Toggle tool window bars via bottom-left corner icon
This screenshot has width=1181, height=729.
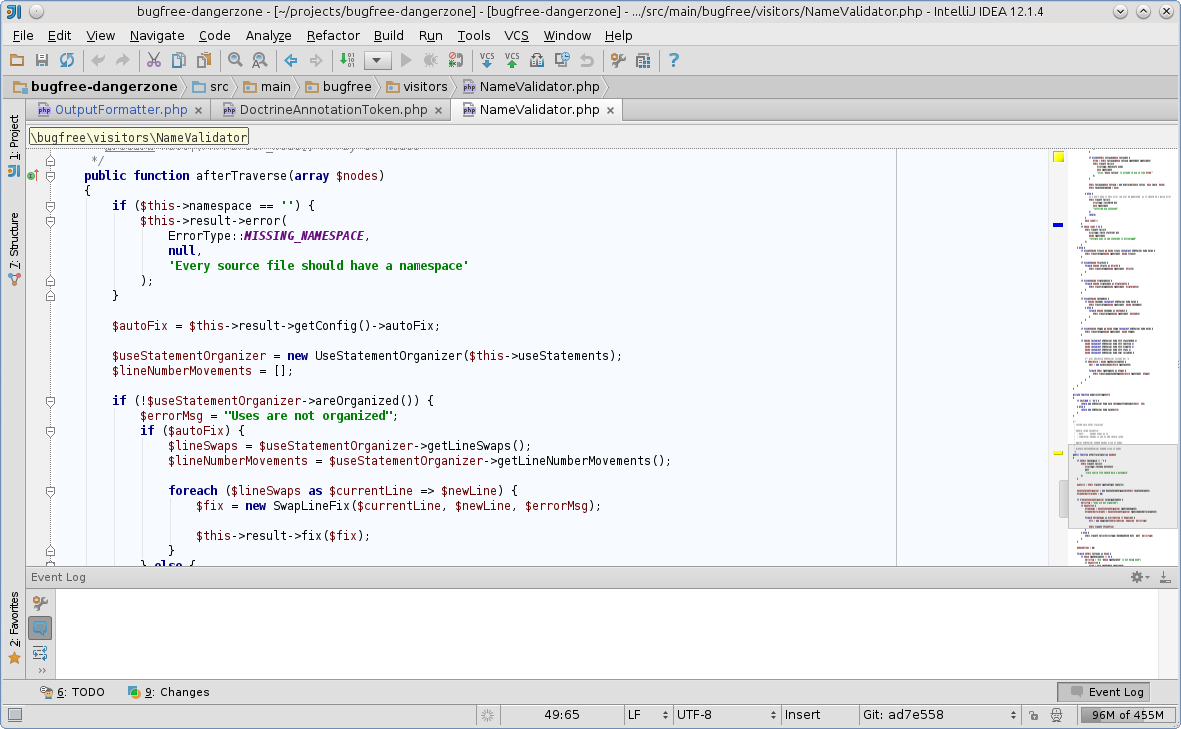pyautogui.click(x=14, y=715)
